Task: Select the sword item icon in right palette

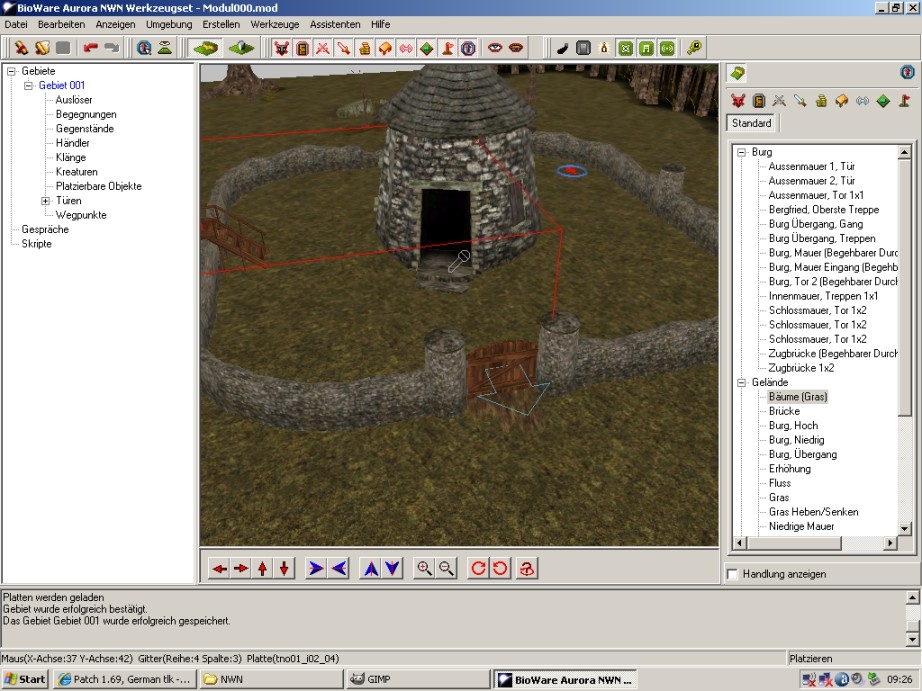Action: pos(800,100)
